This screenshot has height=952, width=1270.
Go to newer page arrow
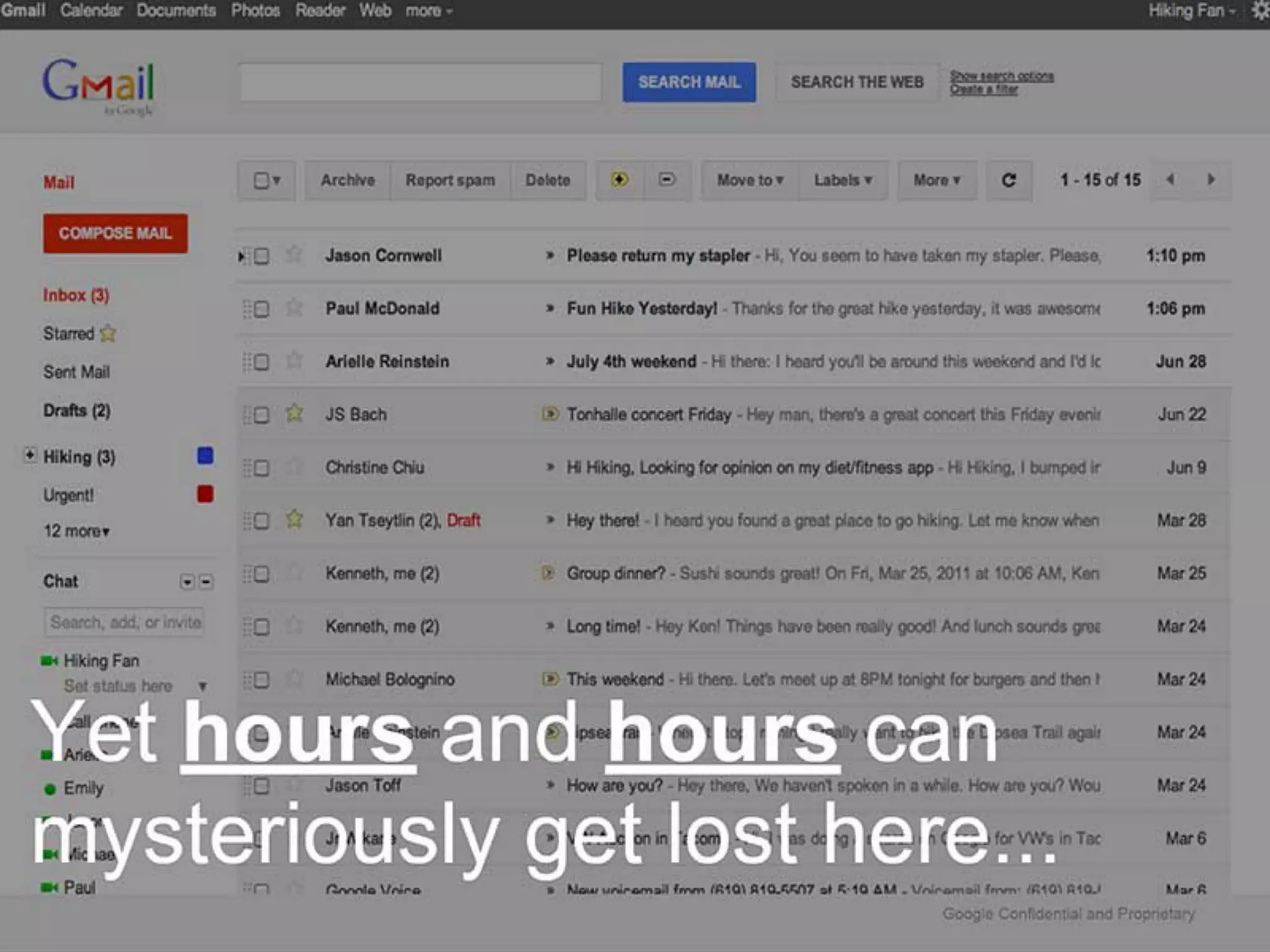point(1170,180)
